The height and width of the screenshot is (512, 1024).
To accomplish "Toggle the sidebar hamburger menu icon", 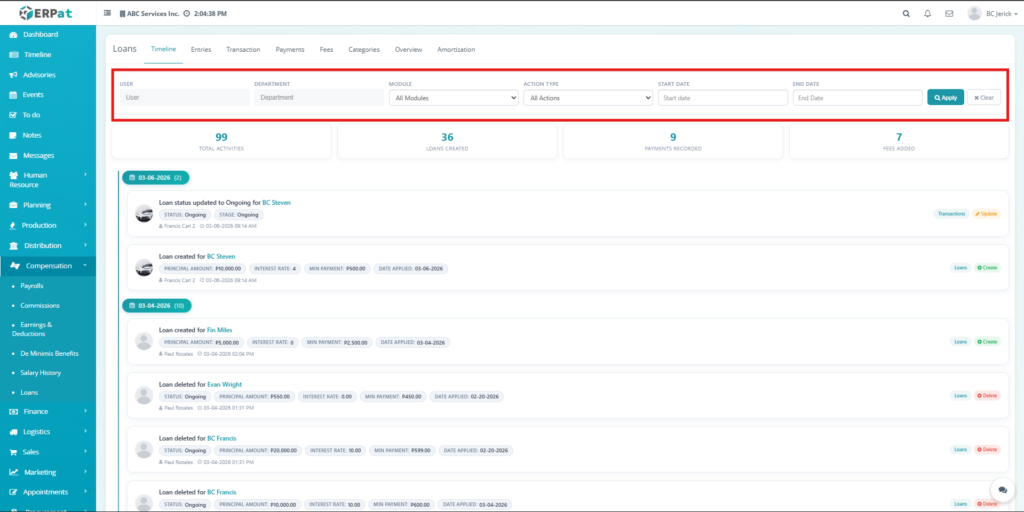I will (x=108, y=14).
